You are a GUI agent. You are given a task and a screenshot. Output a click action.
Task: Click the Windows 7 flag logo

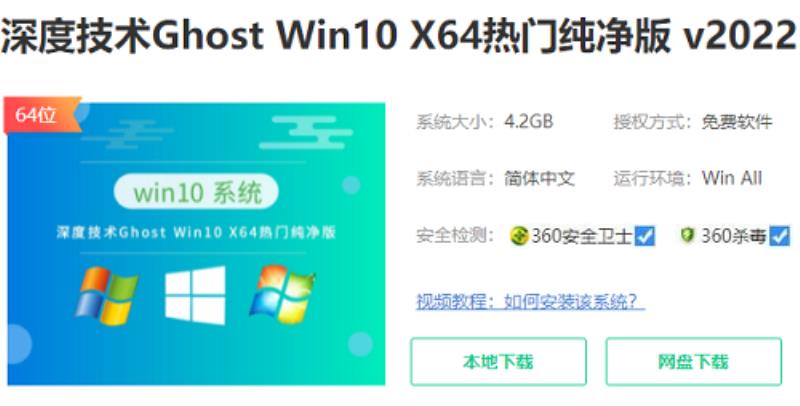(282, 294)
